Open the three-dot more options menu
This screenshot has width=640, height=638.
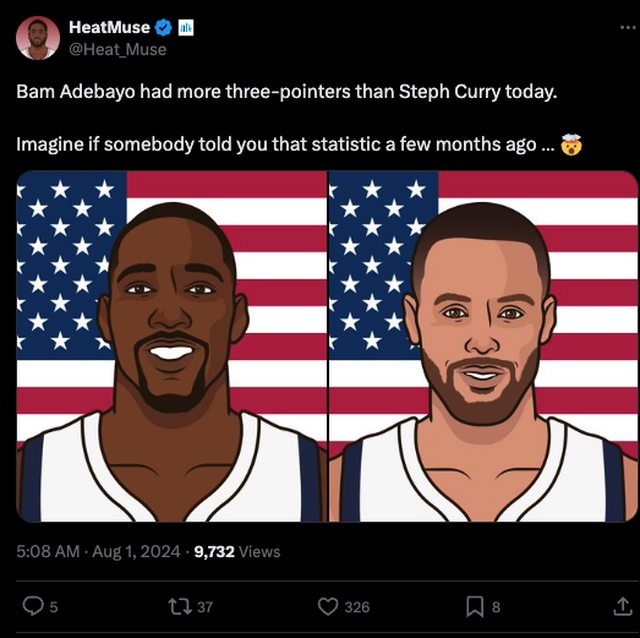tap(628, 27)
